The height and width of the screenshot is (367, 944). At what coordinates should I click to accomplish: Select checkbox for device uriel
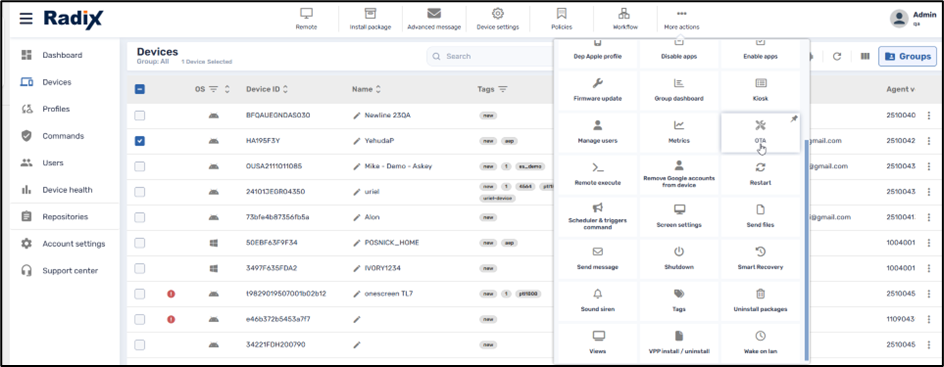(139, 192)
